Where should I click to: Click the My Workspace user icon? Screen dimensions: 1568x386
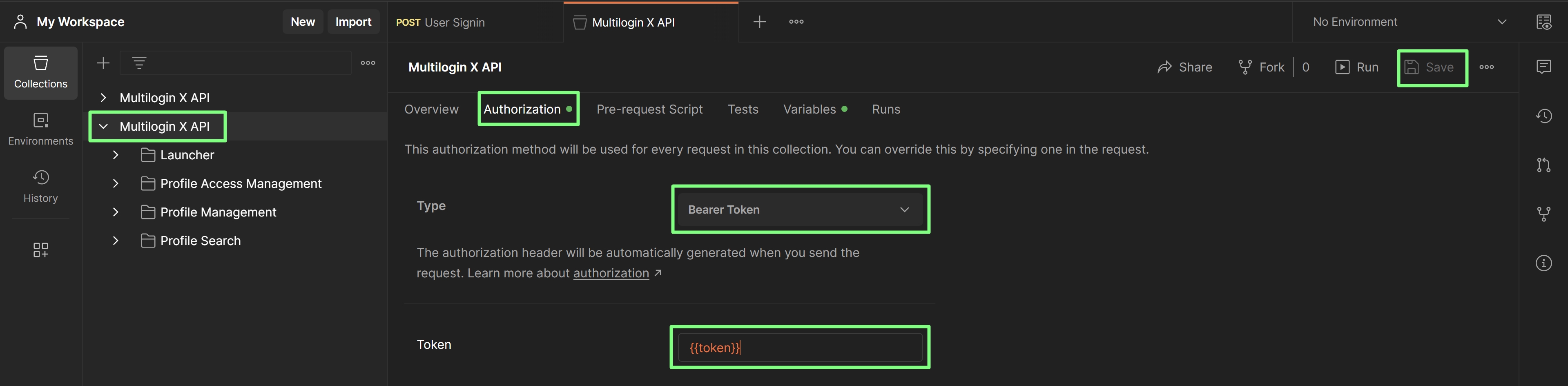coord(21,22)
